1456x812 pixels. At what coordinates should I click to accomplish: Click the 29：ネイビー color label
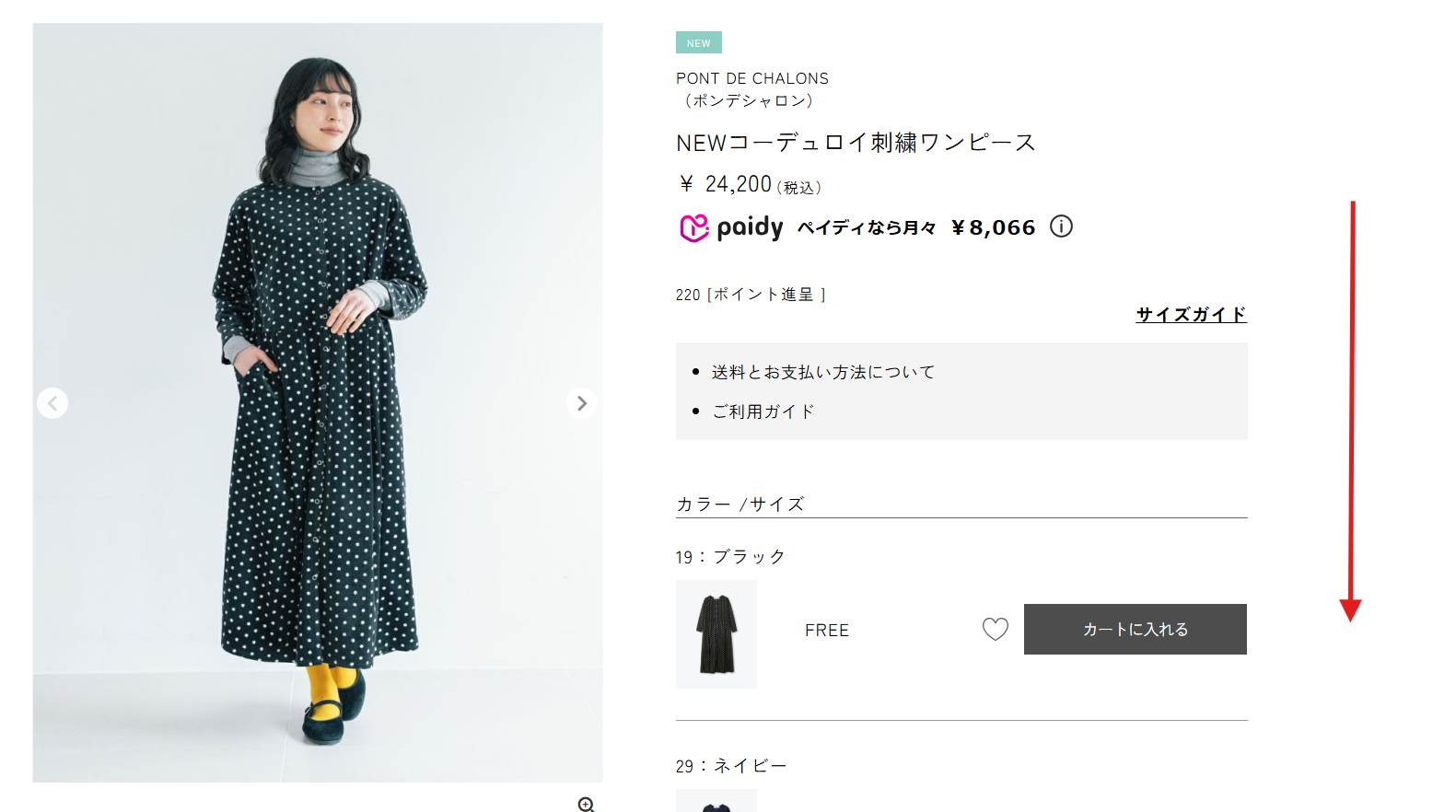[x=731, y=766]
